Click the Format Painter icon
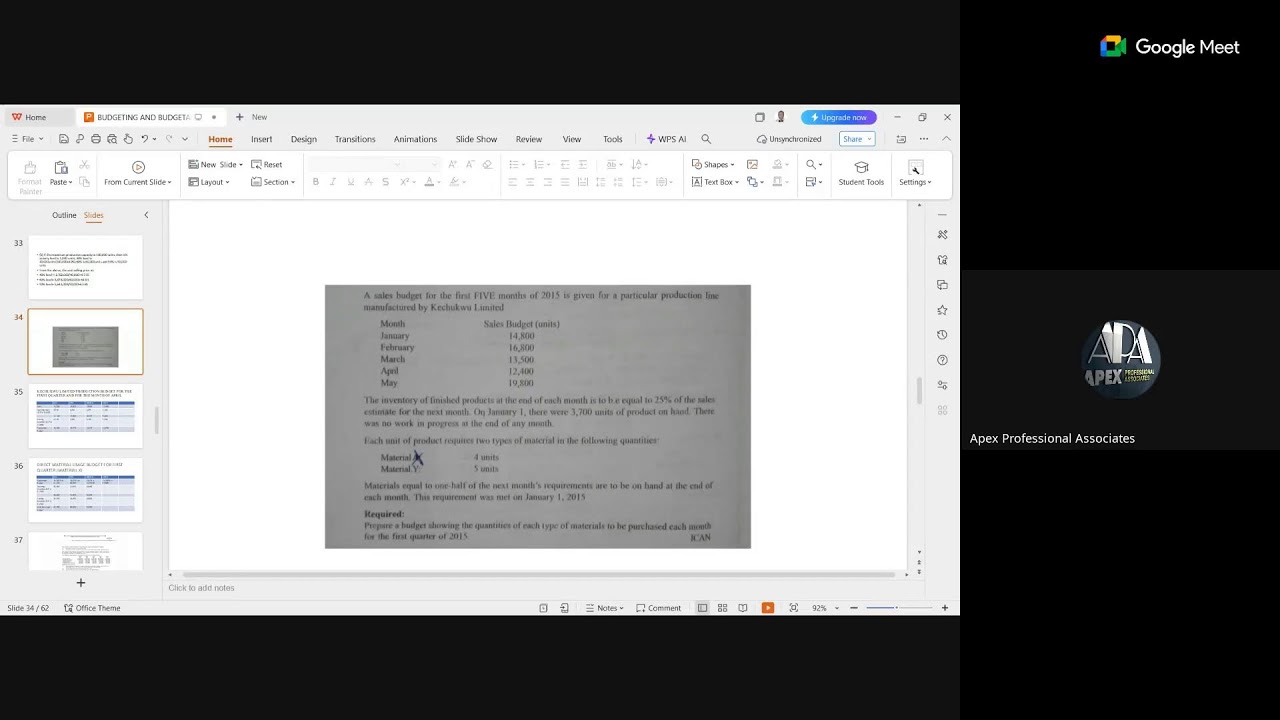This screenshot has height=720, width=1280. point(30,167)
